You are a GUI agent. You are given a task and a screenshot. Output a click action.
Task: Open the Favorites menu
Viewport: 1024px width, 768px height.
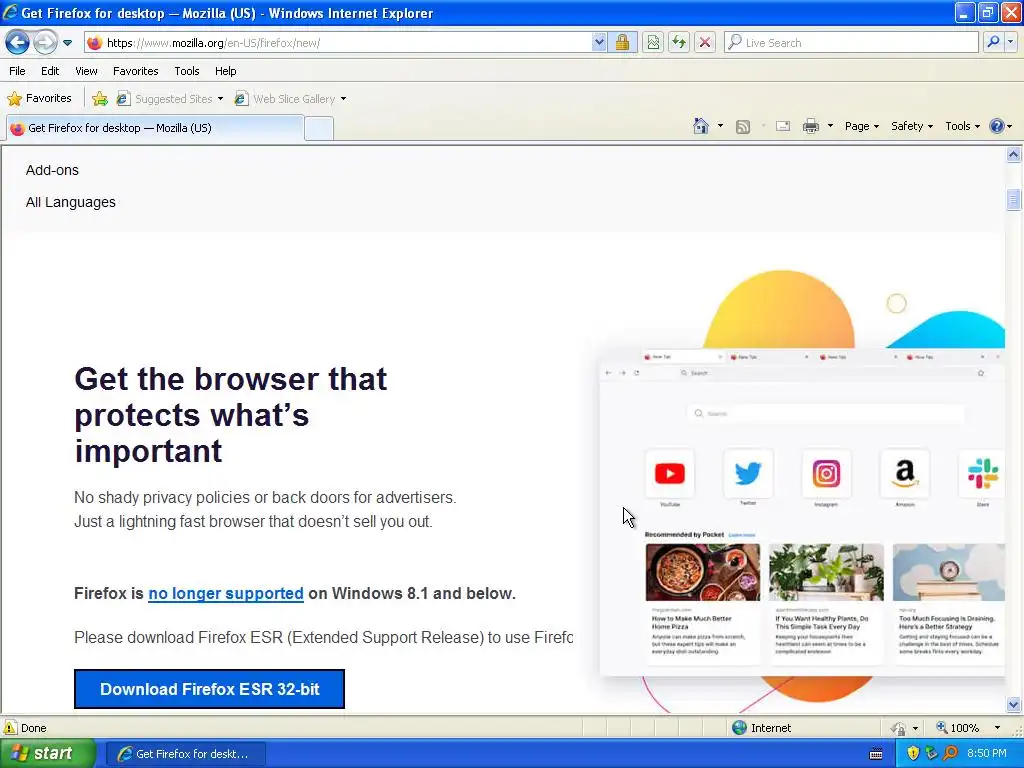pyautogui.click(x=135, y=71)
